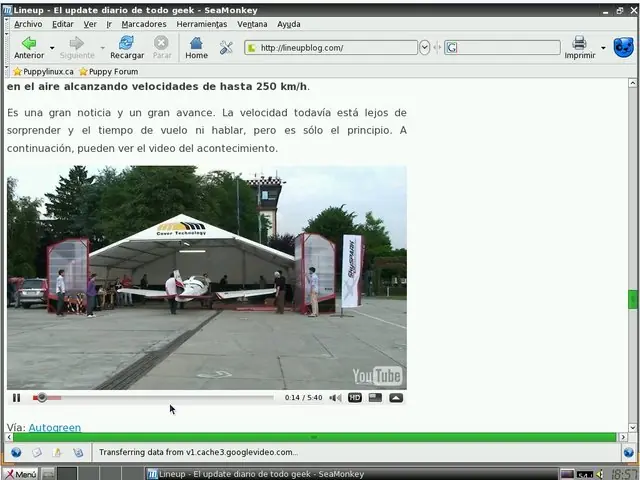Screen dimensions: 640x480
Task: Pause the YouTube video
Action: tap(16, 398)
